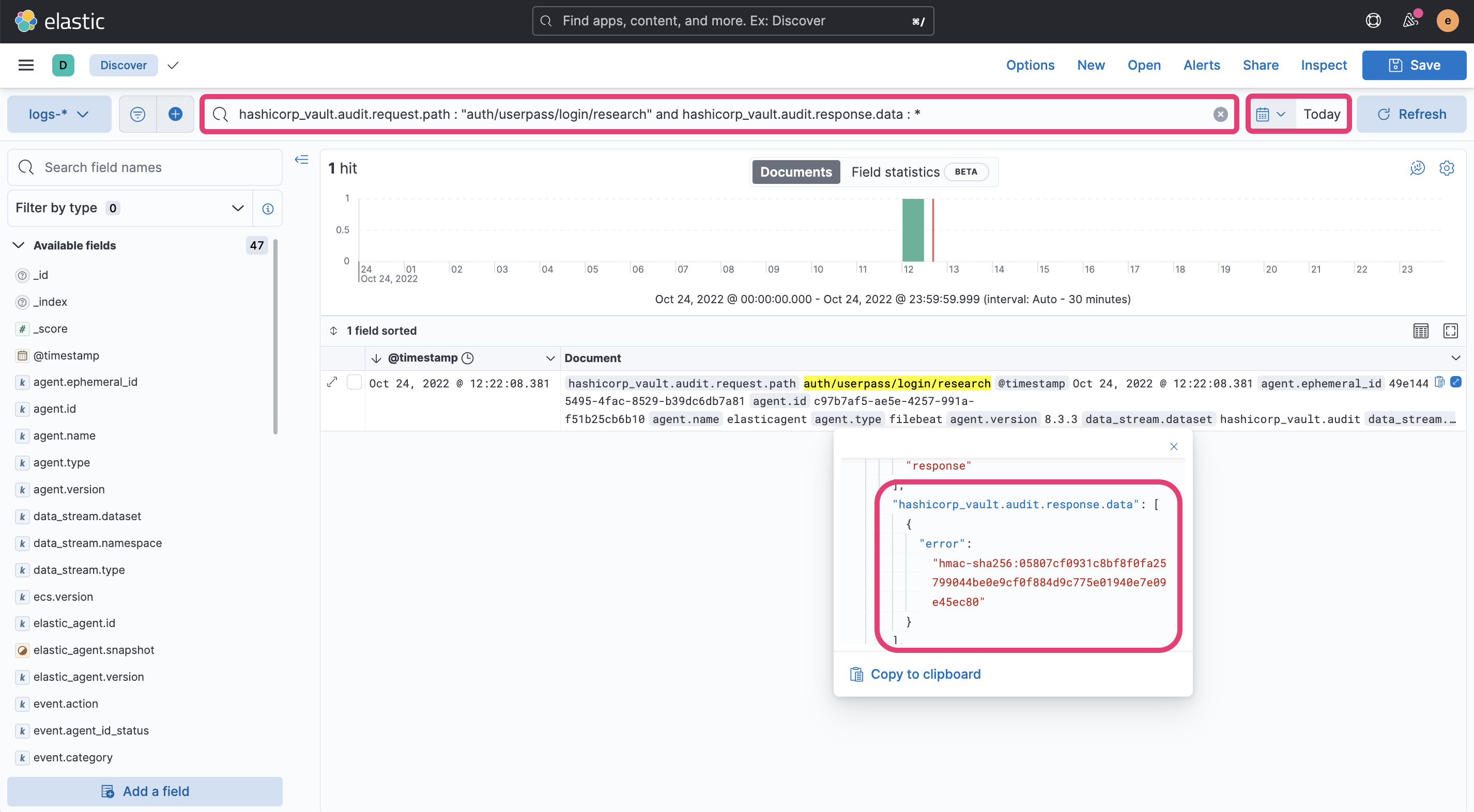Screen dimensions: 1474x812
Task: Click the global search bar
Action: point(733,21)
